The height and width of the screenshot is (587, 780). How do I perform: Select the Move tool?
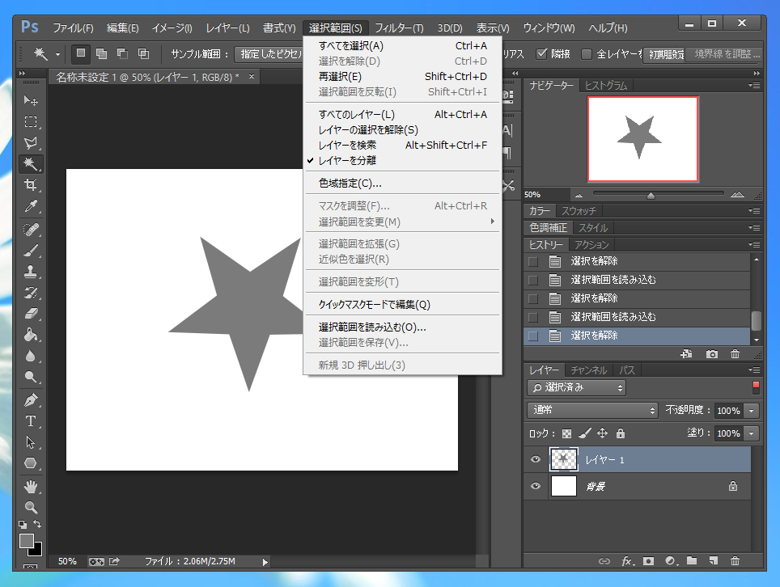click(30, 100)
